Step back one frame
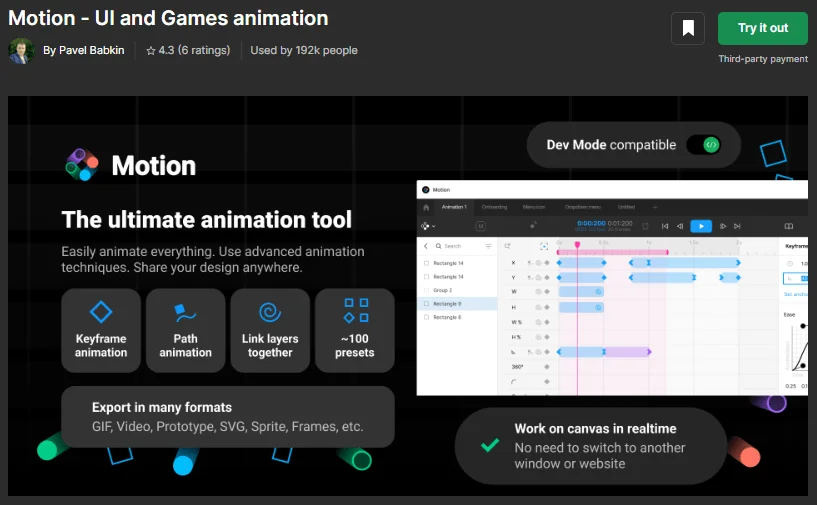 pos(679,226)
